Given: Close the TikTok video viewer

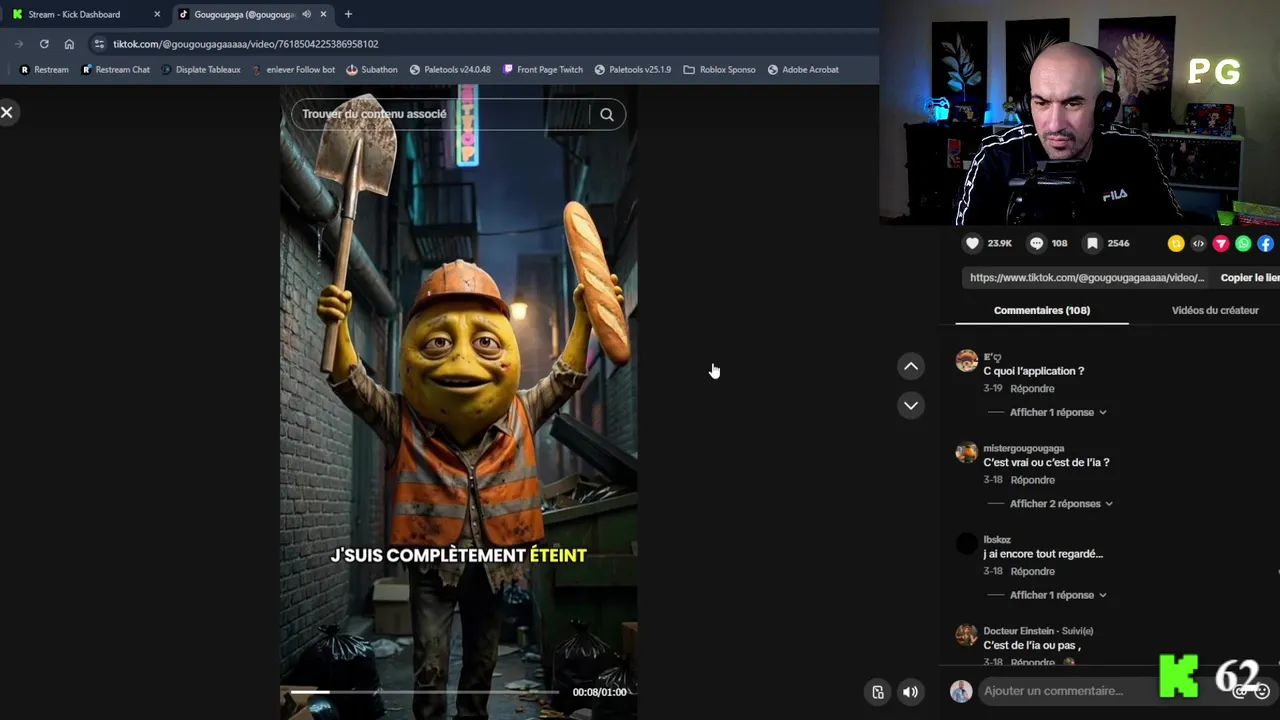Looking at the screenshot, I should (7, 112).
